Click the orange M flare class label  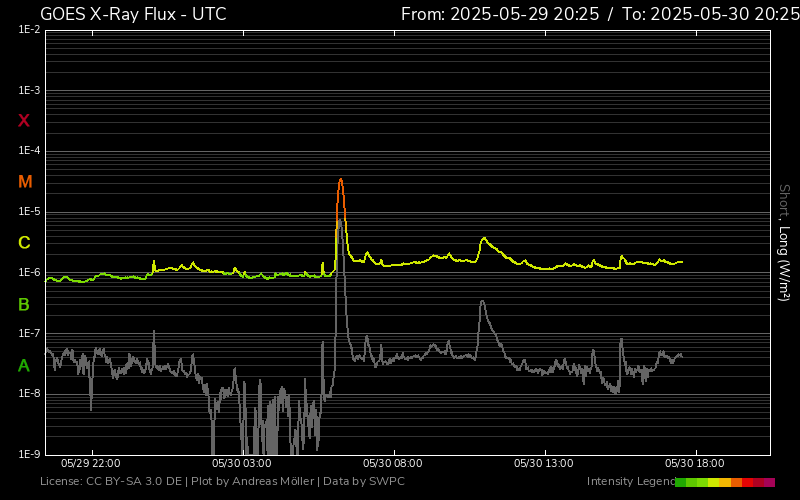pyautogui.click(x=25, y=182)
